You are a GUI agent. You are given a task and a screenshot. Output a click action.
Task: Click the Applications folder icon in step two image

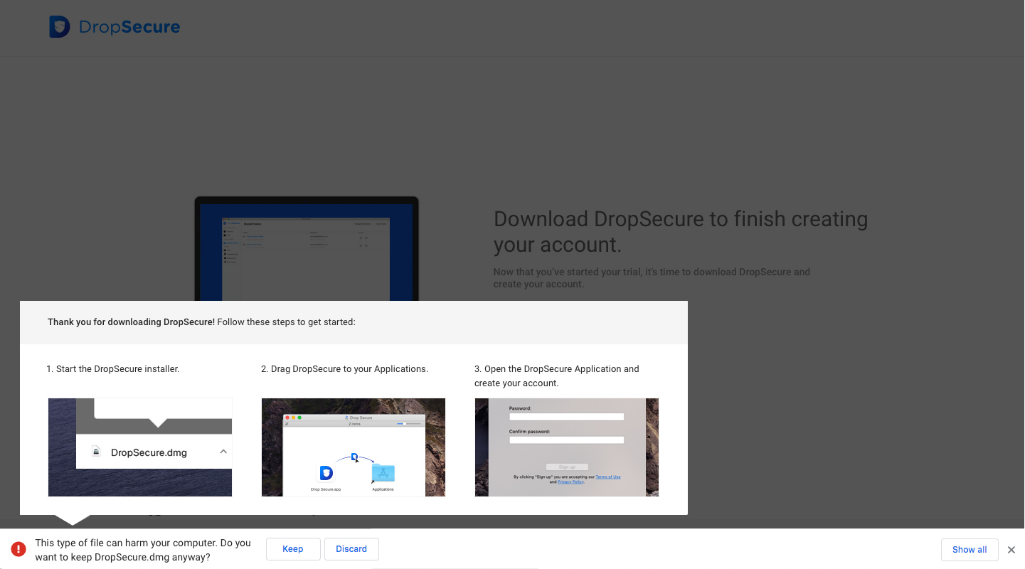pyautogui.click(x=383, y=473)
